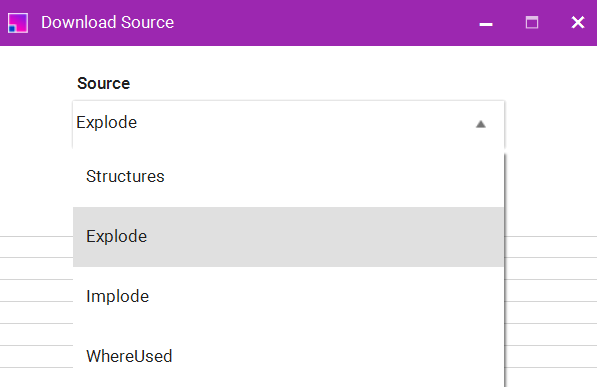The image size is (597, 387).
Task: Click the empty purple title bar area
Action: pyautogui.click(x=324, y=22)
